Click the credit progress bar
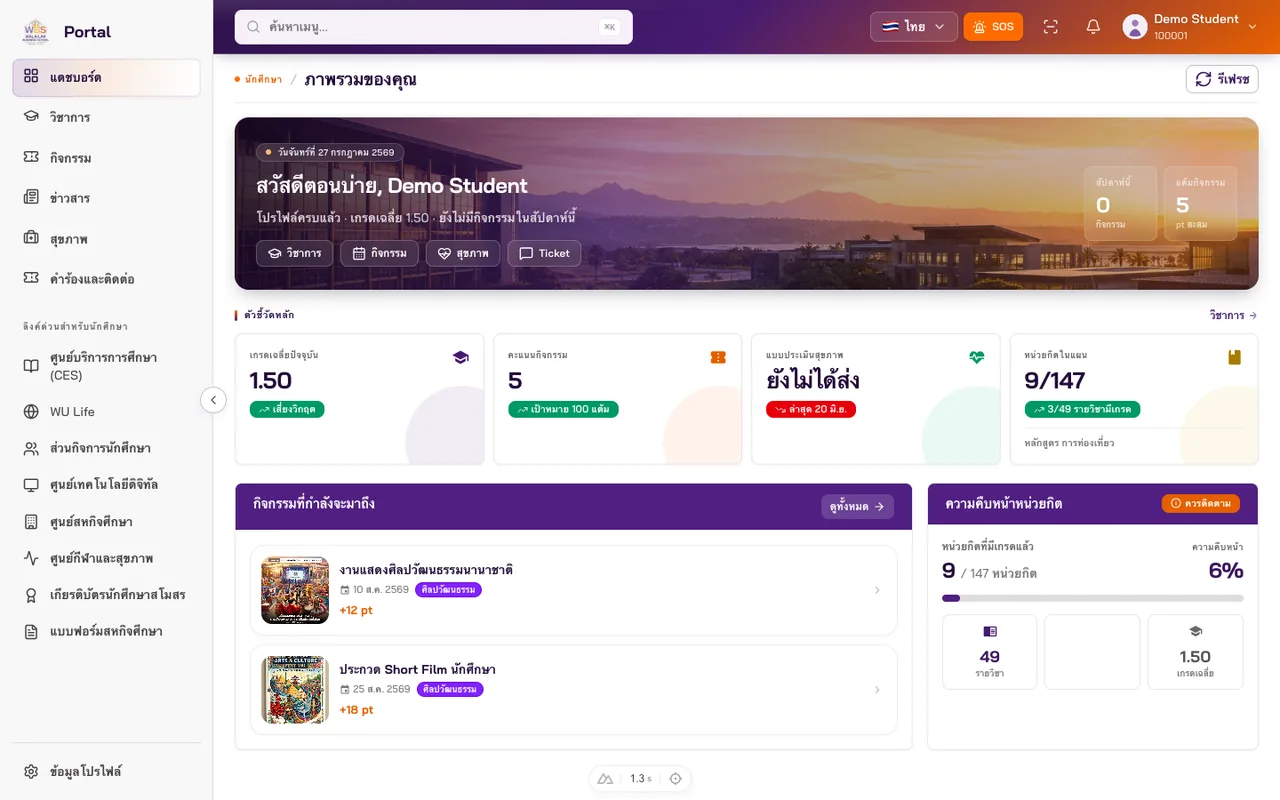Viewport: 1280px width, 800px height. pos(1093,598)
